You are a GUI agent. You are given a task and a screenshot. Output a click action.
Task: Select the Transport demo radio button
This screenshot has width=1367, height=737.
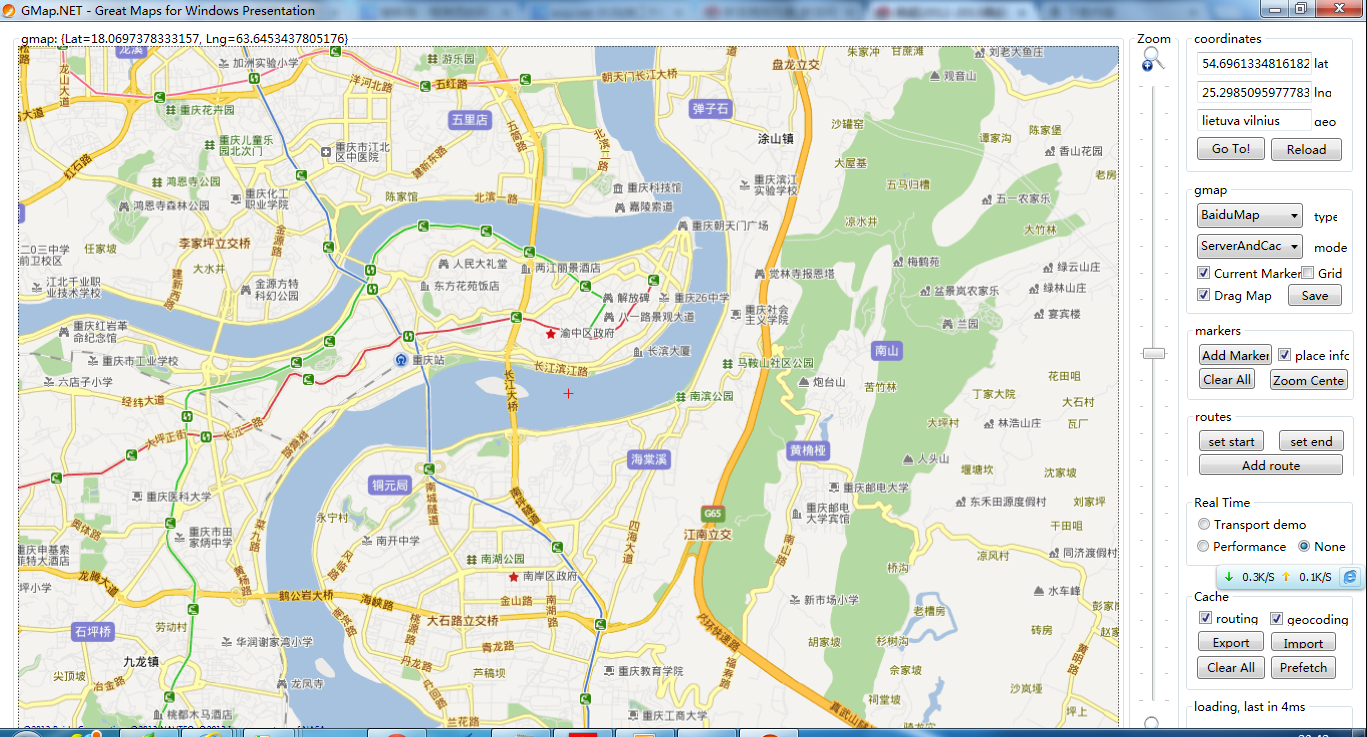[1204, 524]
